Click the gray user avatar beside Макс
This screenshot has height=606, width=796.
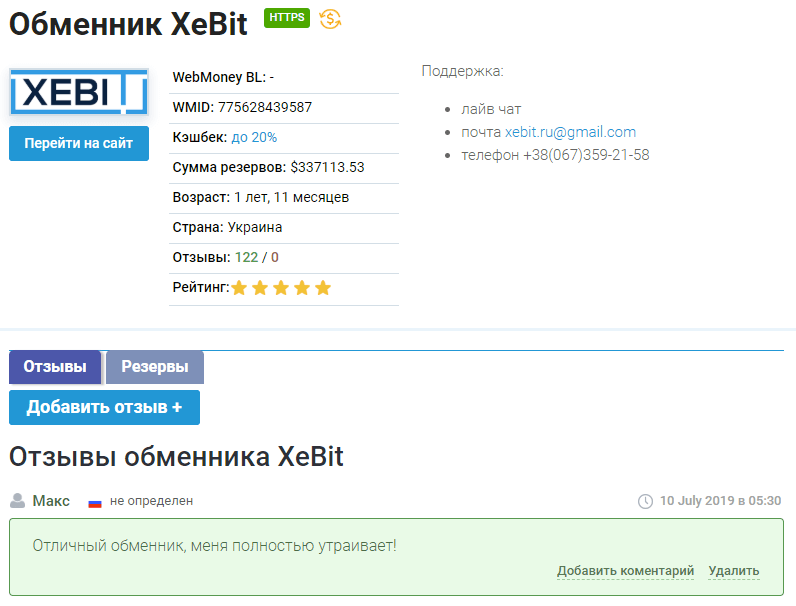[x=17, y=500]
